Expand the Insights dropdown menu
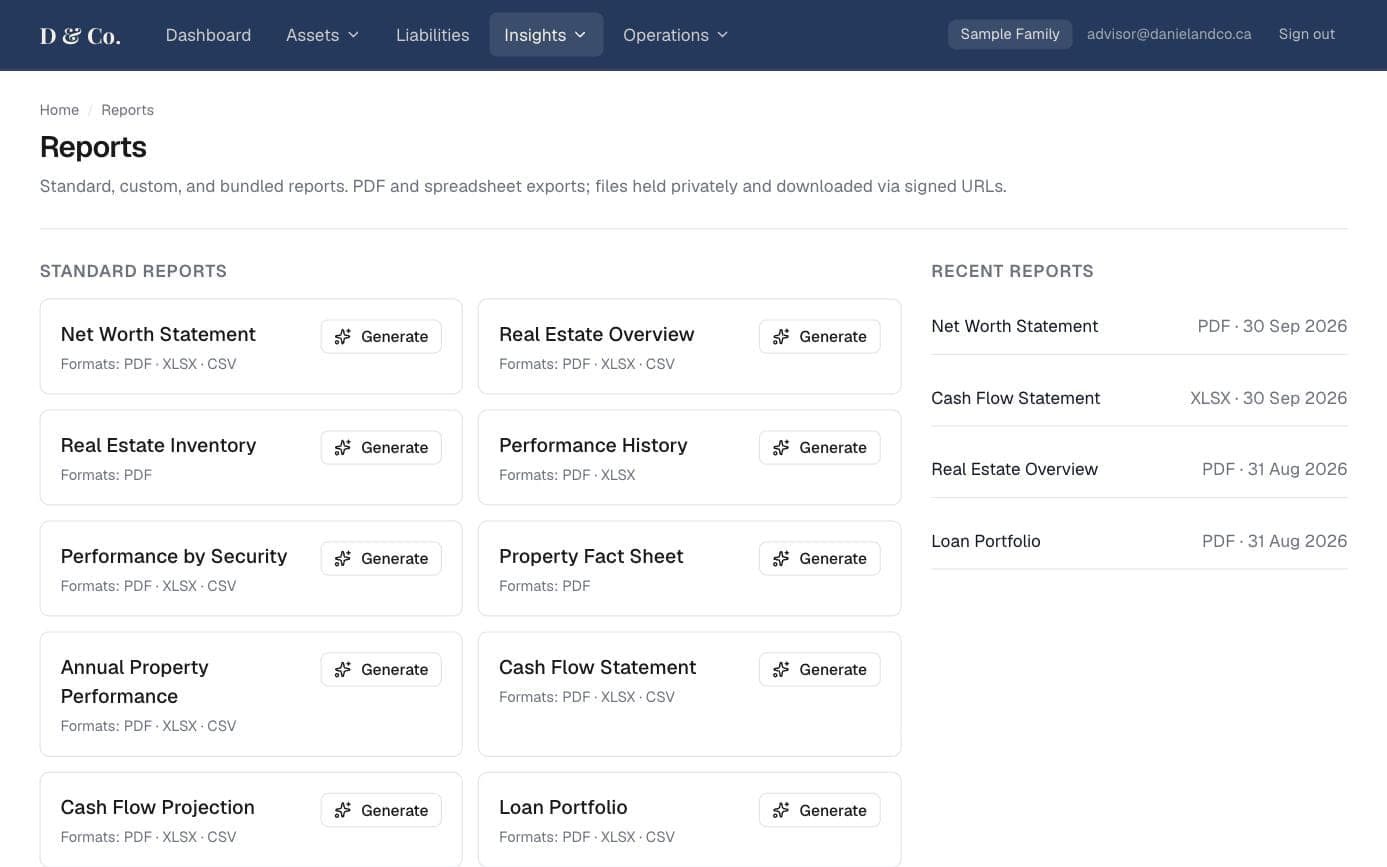The image size is (1387, 867). 546,35
